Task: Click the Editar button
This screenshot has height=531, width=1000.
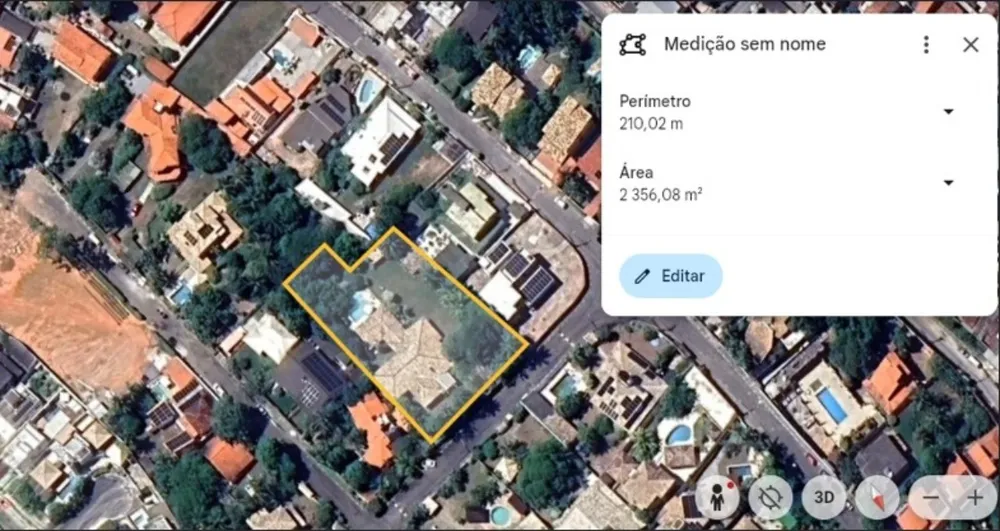Action: 671,276
